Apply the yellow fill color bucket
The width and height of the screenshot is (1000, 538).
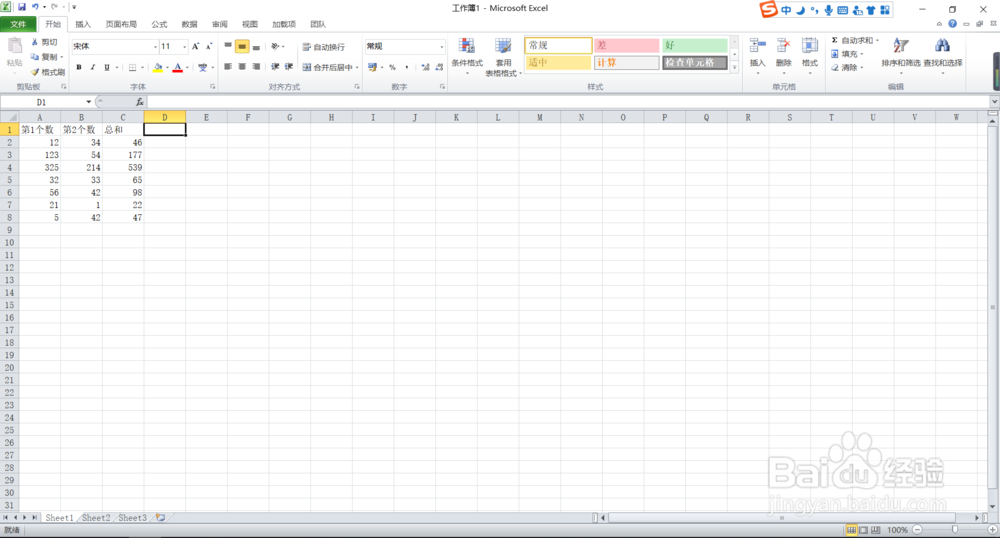click(158, 67)
